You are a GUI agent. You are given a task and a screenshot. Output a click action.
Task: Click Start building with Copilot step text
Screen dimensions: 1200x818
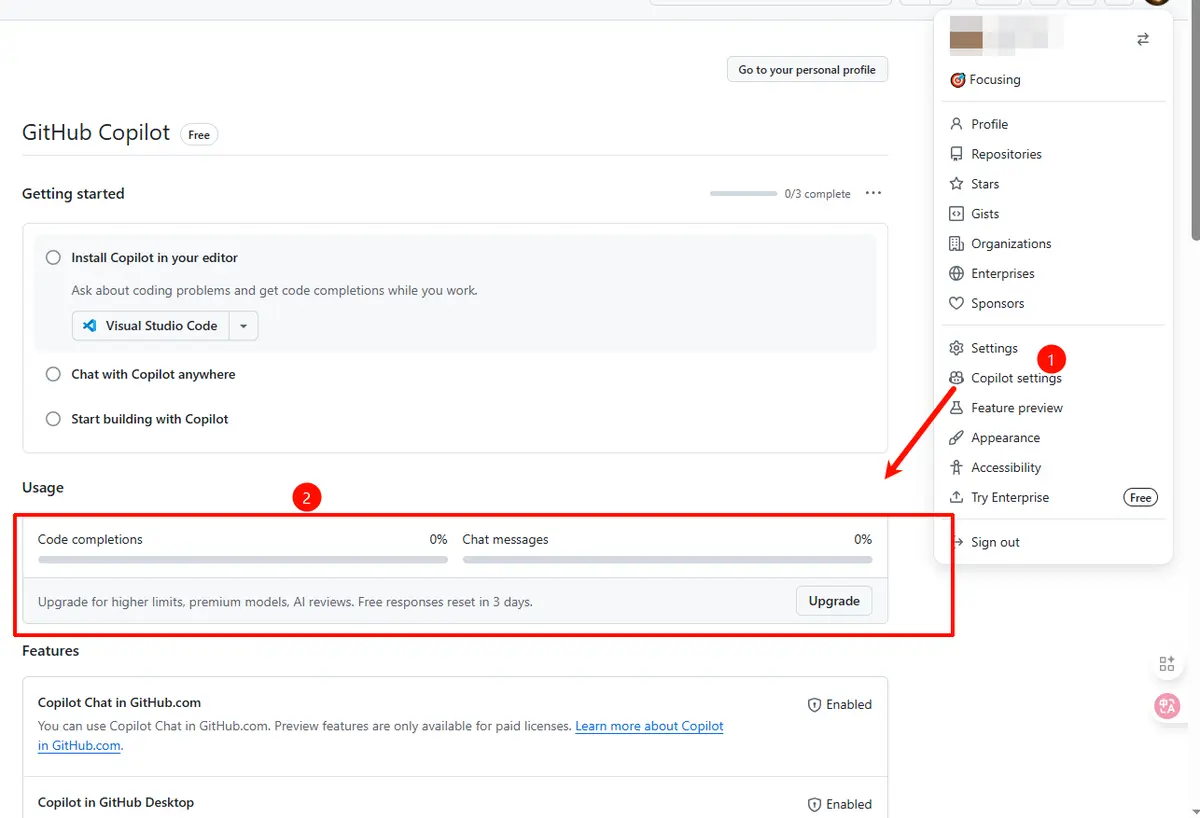[150, 419]
